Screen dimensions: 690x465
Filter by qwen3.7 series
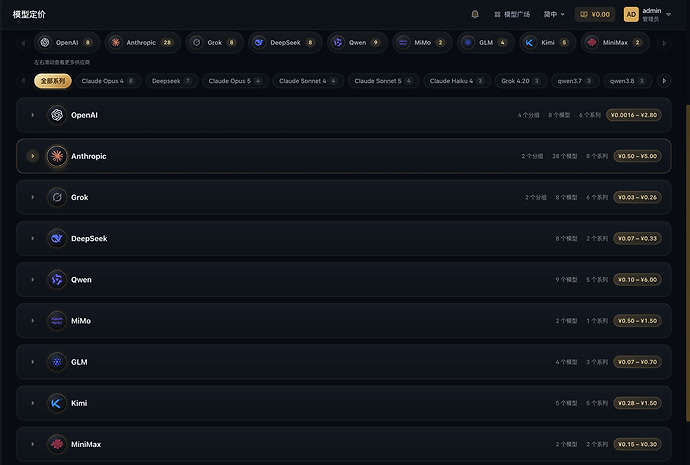coord(575,81)
